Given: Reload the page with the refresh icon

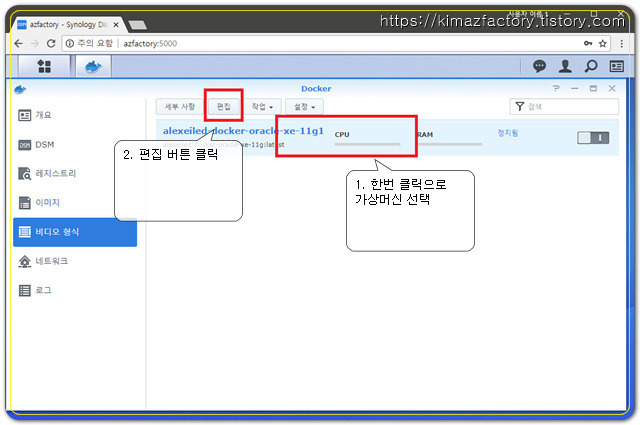Looking at the screenshot, I should [51, 43].
